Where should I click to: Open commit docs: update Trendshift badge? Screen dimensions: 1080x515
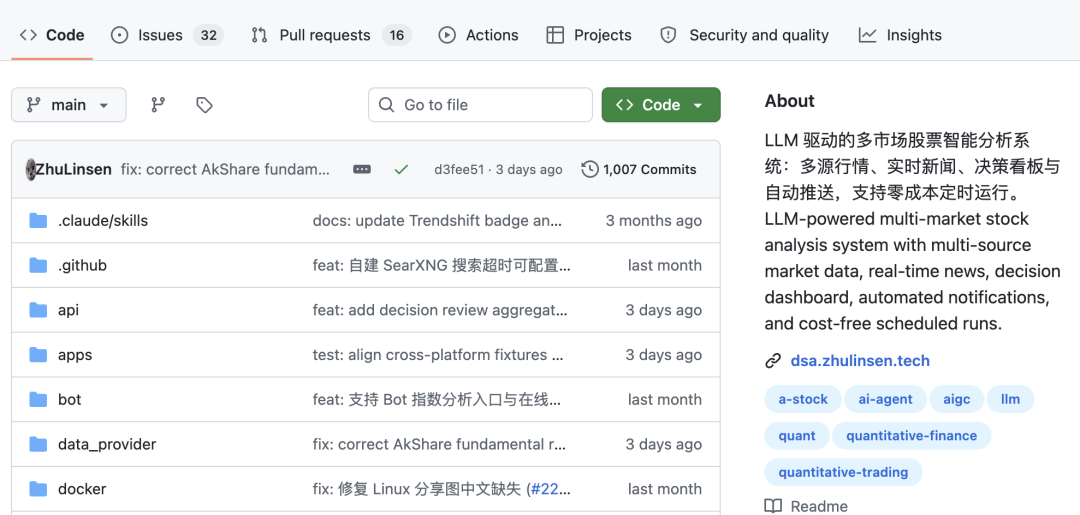pyautogui.click(x=437, y=220)
